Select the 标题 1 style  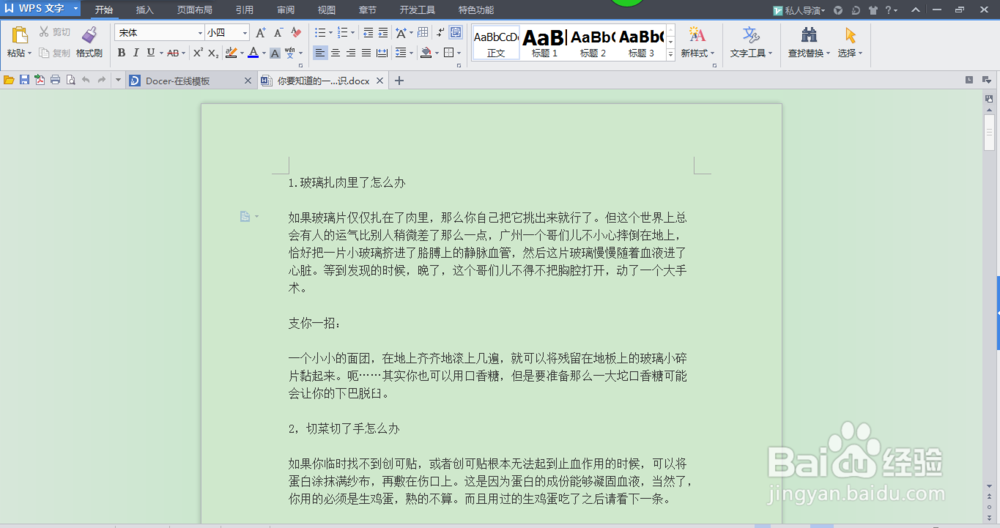click(545, 43)
